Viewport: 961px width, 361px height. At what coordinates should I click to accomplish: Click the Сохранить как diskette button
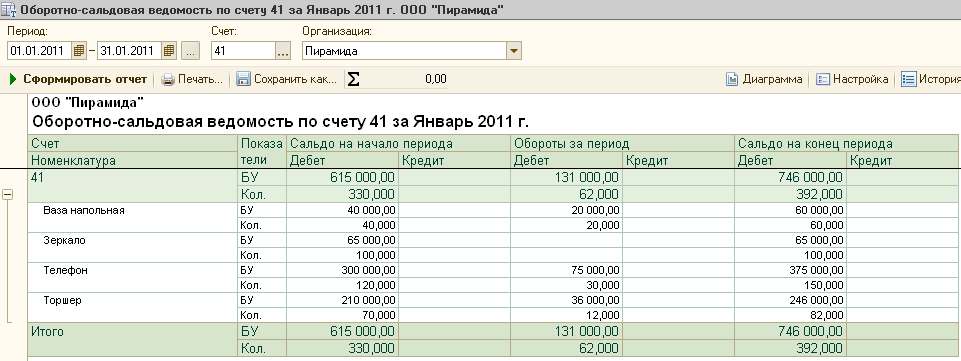coord(287,79)
